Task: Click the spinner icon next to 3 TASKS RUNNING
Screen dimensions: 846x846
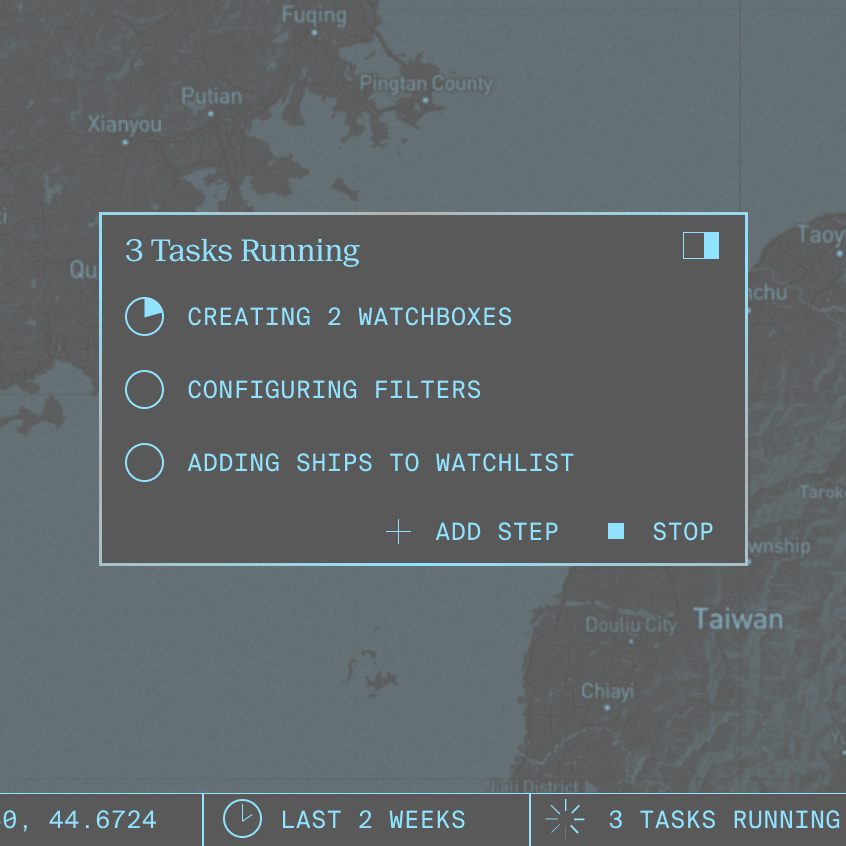Action: click(566, 818)
